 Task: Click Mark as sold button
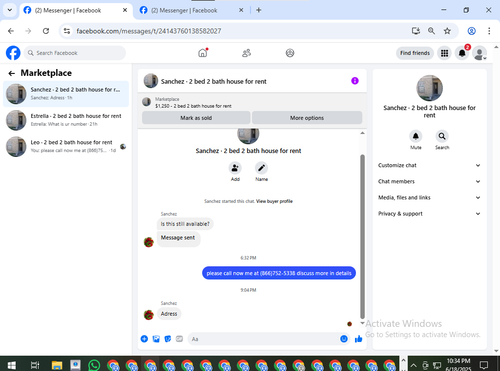[x=196, y=118]
